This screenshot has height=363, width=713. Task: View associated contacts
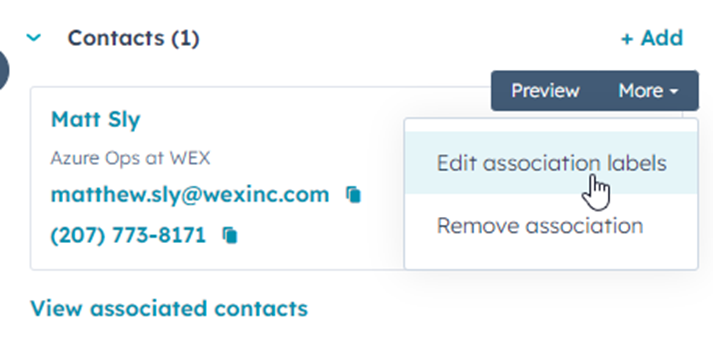click(169, 308)
